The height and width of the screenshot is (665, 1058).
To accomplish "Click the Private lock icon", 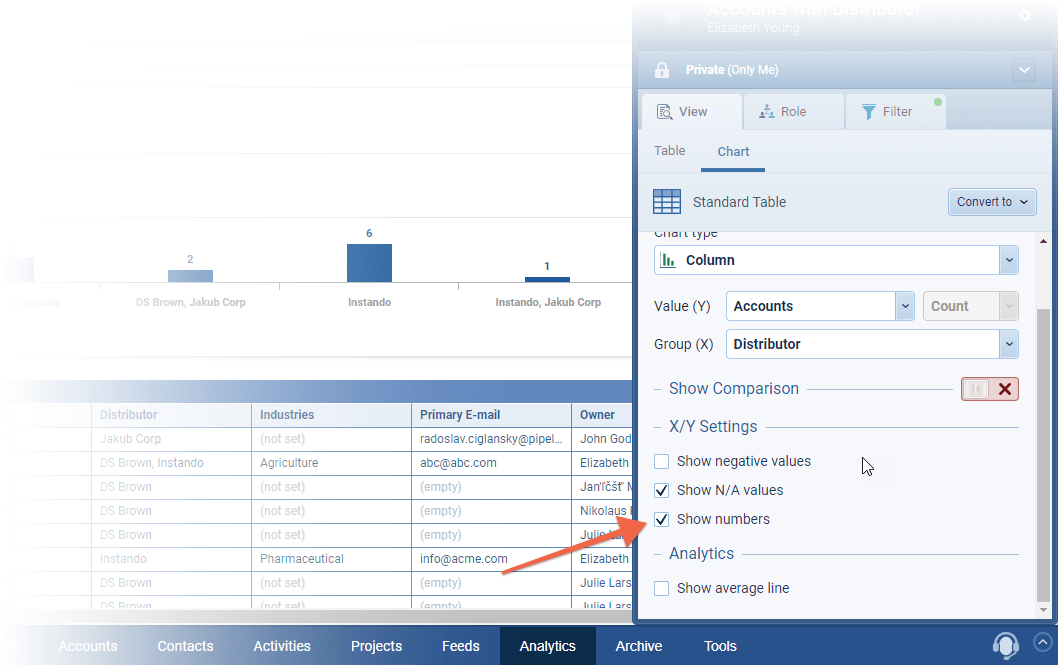I will coord(661,70).
